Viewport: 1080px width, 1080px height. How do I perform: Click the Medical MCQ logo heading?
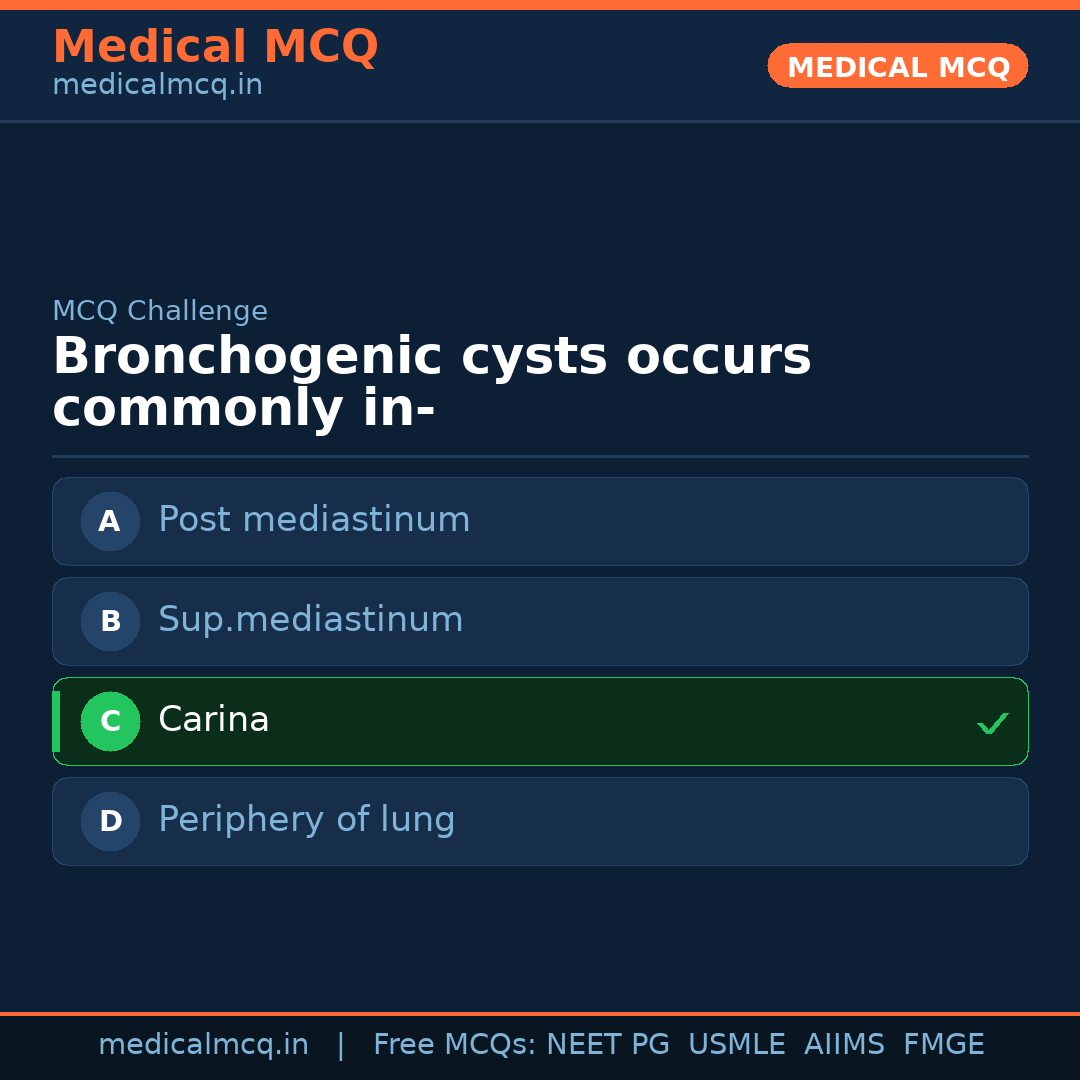[x=215, y=46]
